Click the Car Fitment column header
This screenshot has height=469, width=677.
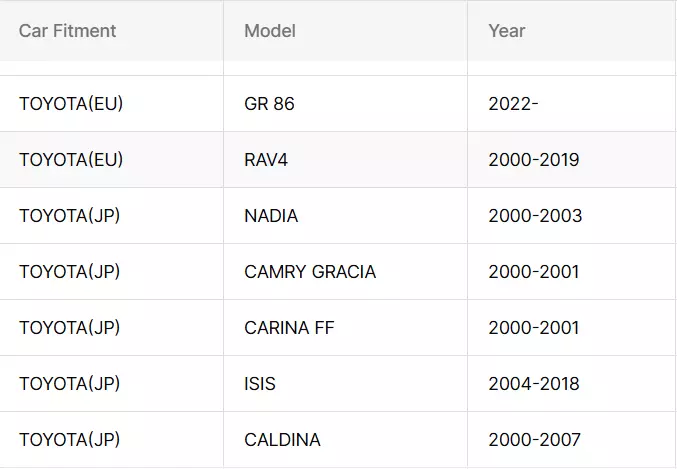click(x=111, y=31)
